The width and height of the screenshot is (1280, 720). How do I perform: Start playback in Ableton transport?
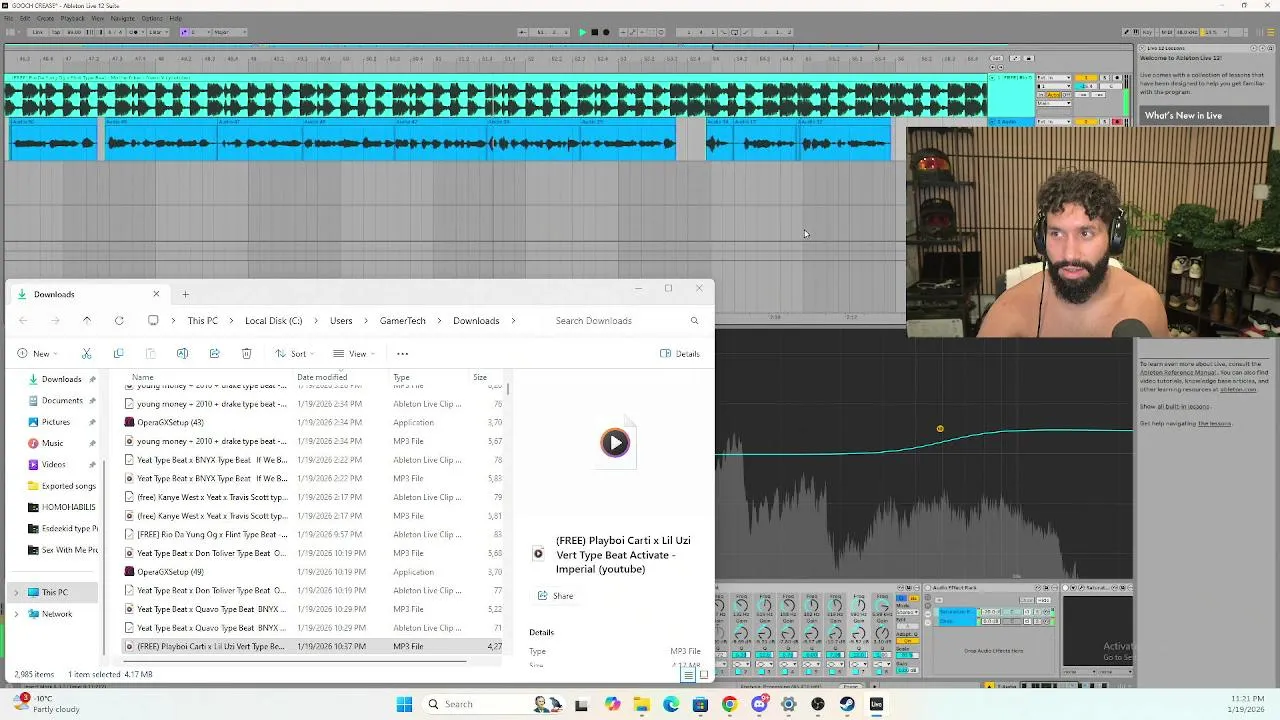[582, 32]
